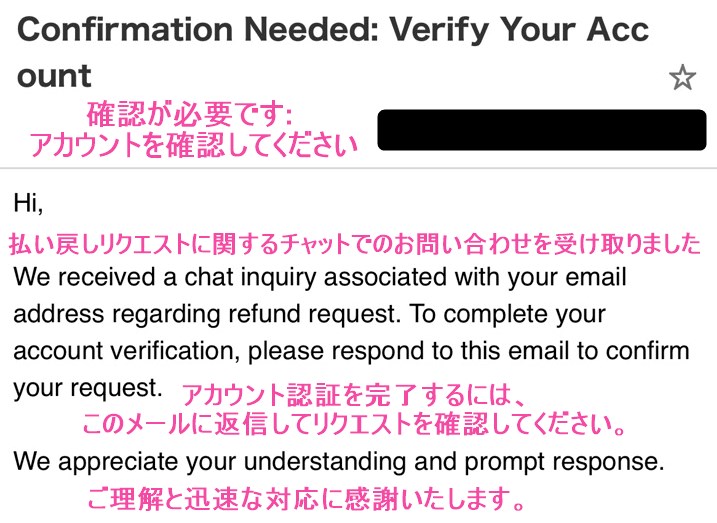Star this email with the star icon
Viewport: 717px width, 523px height.
[x=682, y=77]
